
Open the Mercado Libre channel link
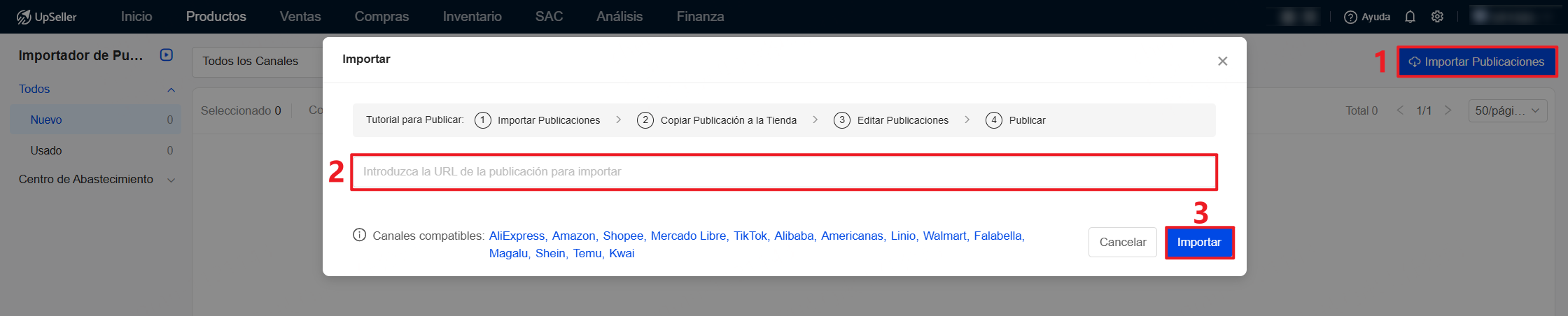(x=688, y=236)
